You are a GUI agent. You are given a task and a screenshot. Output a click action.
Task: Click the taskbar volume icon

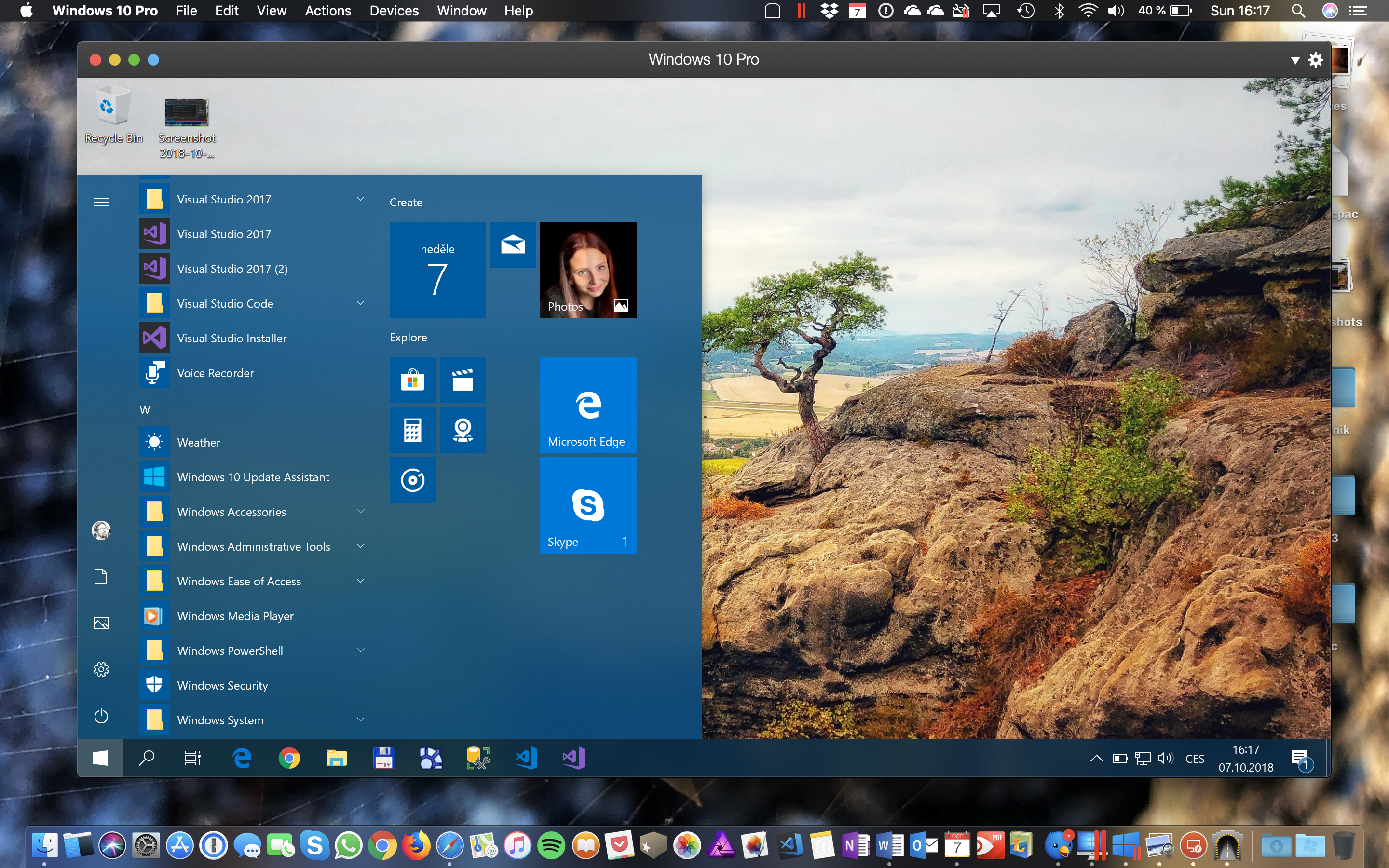point(1165,759)
